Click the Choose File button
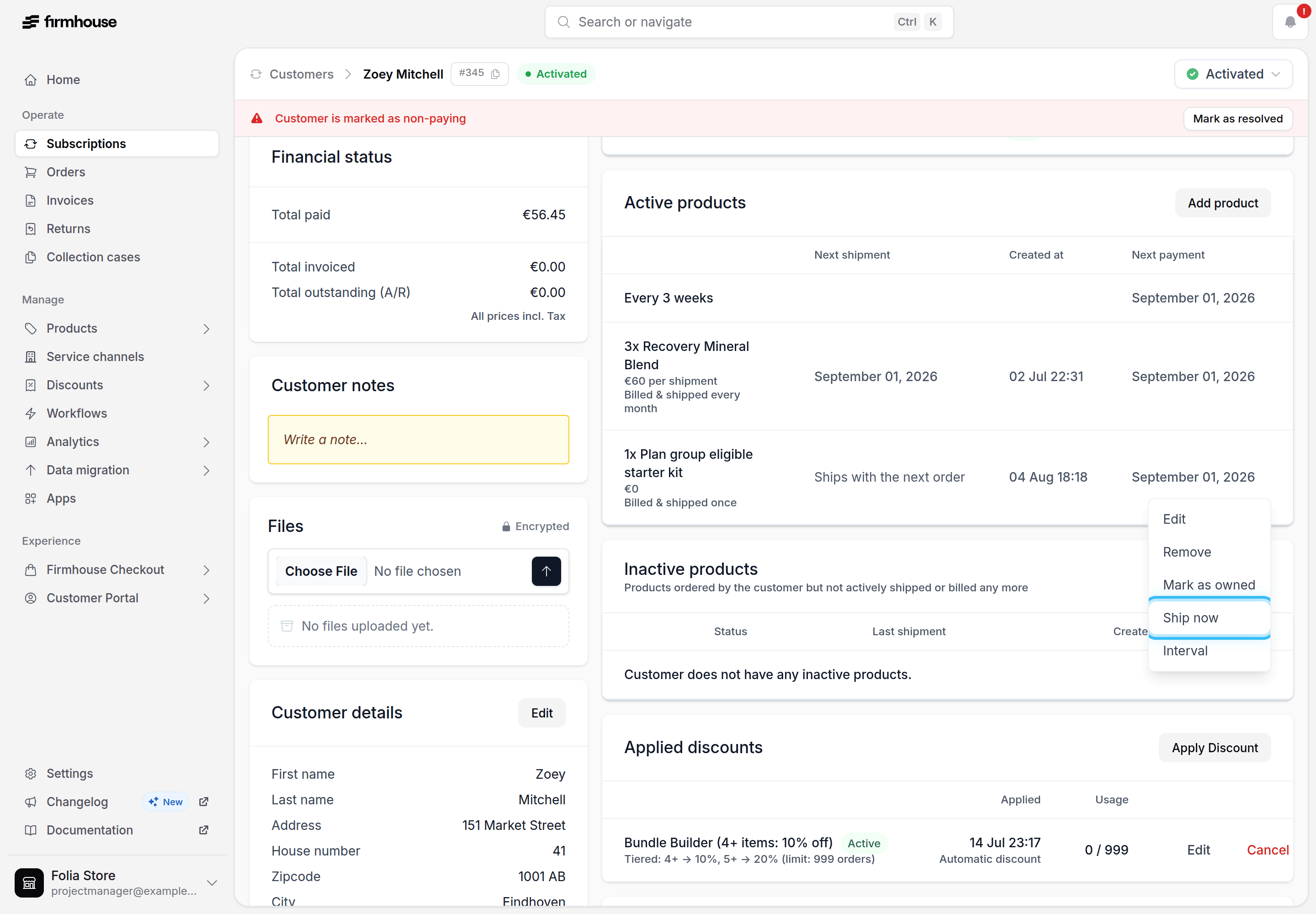The height and width of the screenshot is (914, 1316). [x=321, y=571]
